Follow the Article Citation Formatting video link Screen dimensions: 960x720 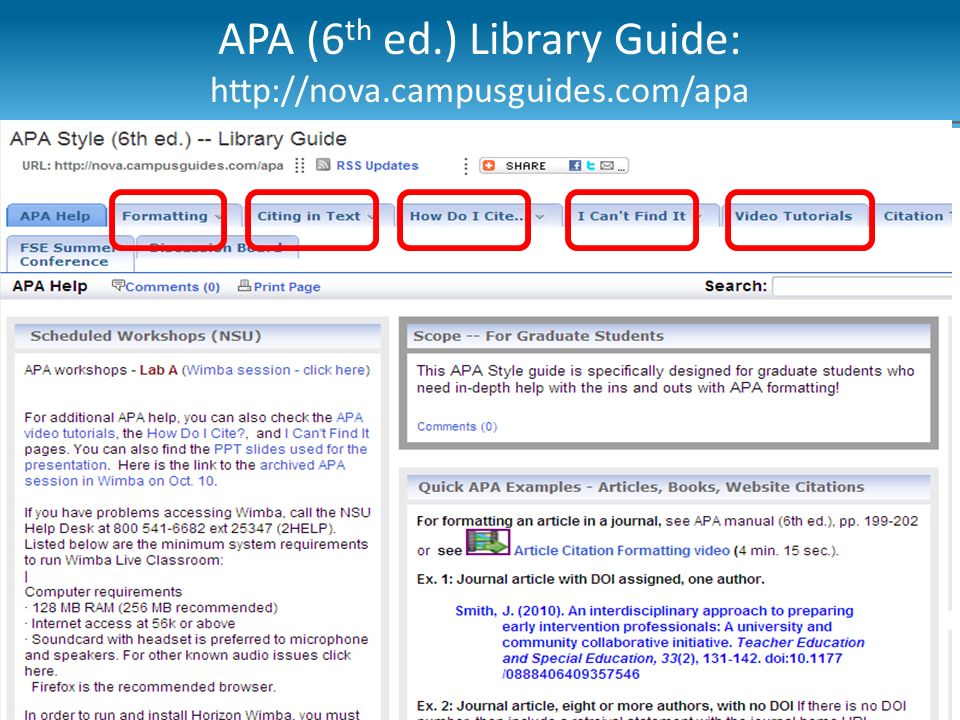[x=621, y=550]
